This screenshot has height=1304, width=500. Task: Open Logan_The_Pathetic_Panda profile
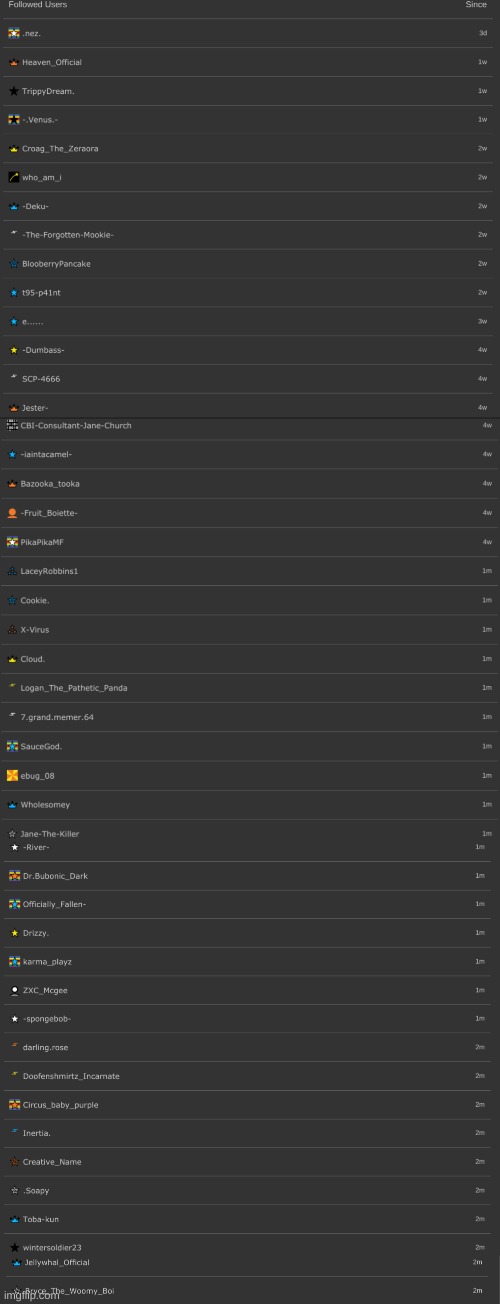74,688
